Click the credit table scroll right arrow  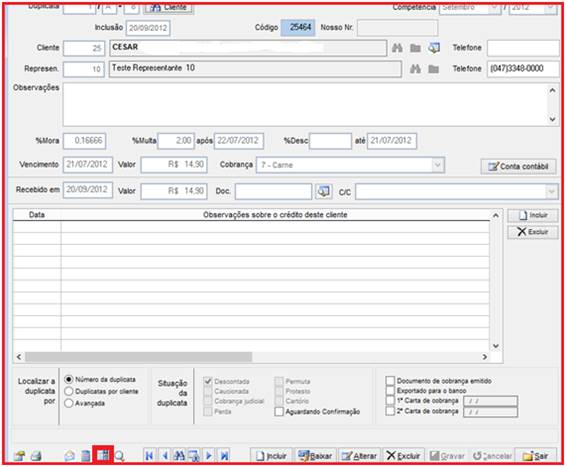(x=485, y=357)
